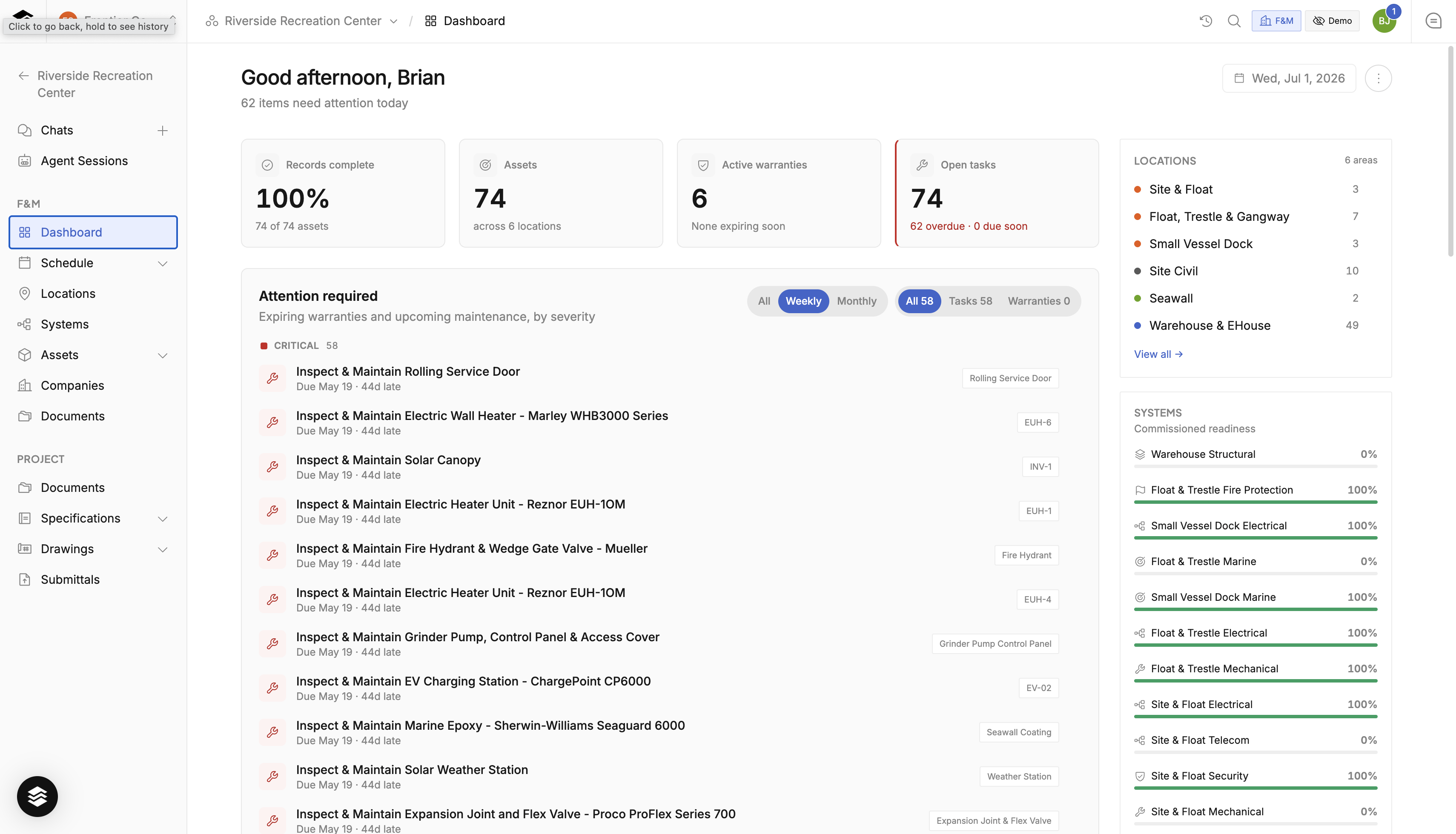Screen dimensions: 1456x834
Task: Filter by Warranties 0
Action: coord(1038,301)
